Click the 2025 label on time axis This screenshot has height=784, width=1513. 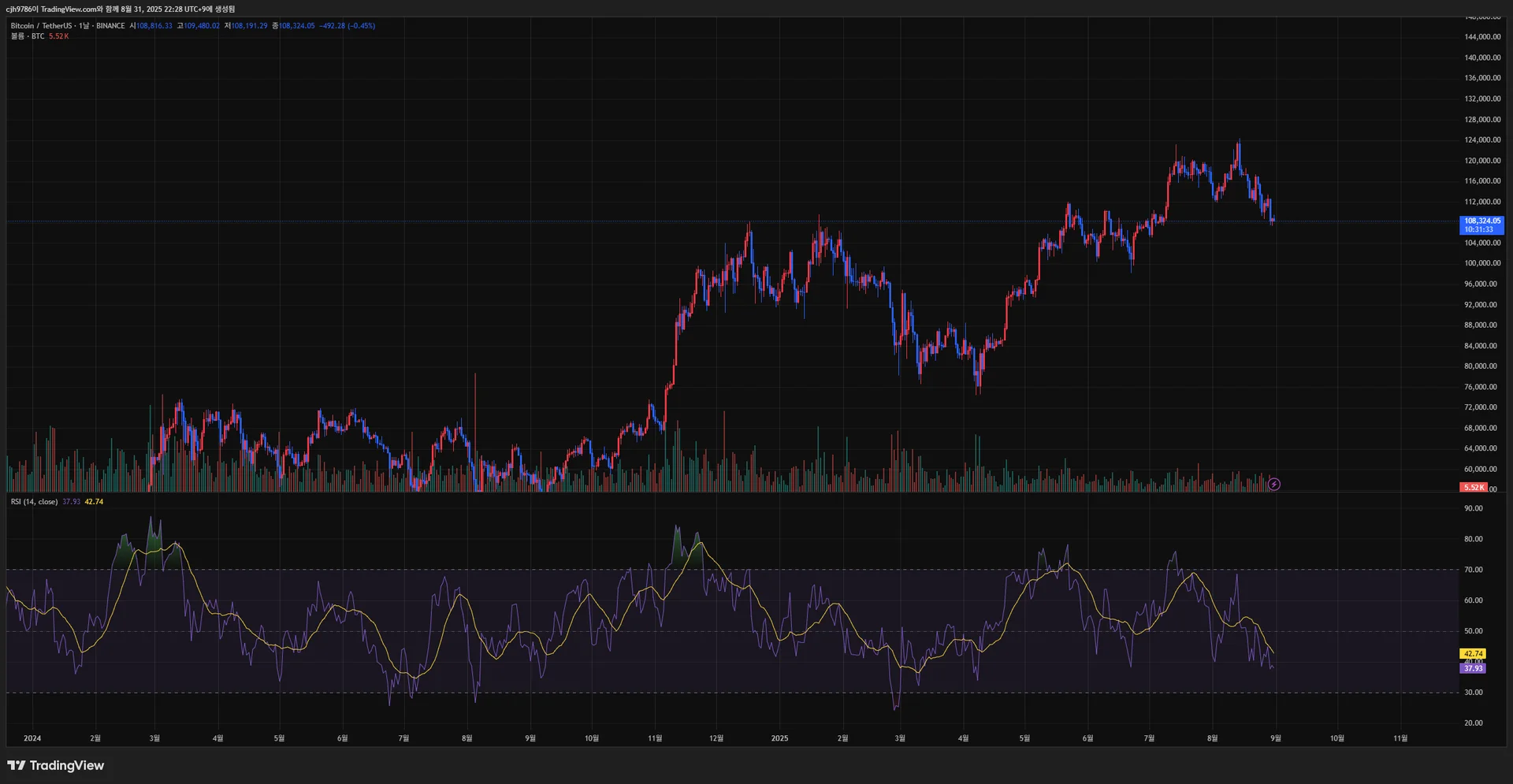[x=779, y=738]
